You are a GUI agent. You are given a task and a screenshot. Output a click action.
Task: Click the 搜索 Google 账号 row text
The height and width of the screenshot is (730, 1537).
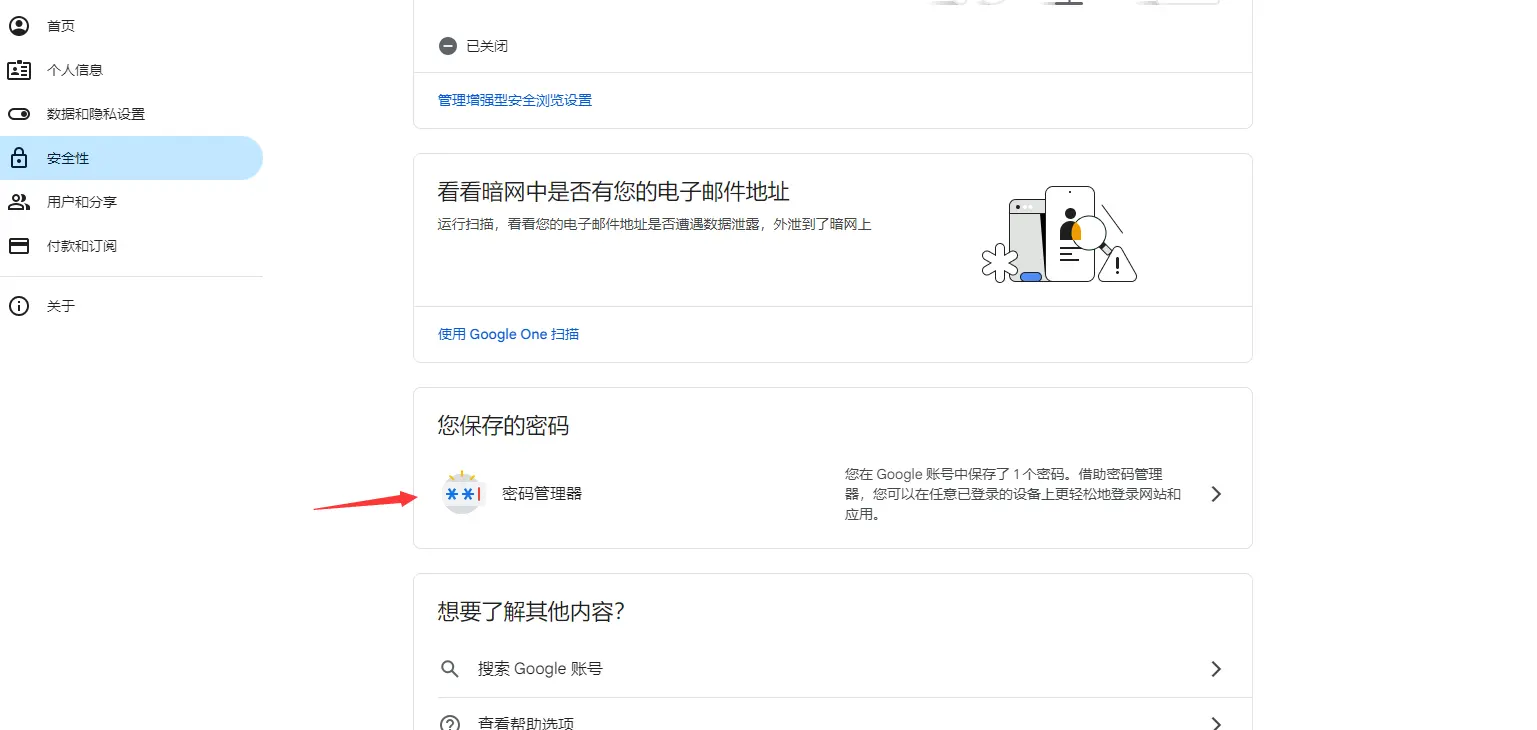coord(540,669)
